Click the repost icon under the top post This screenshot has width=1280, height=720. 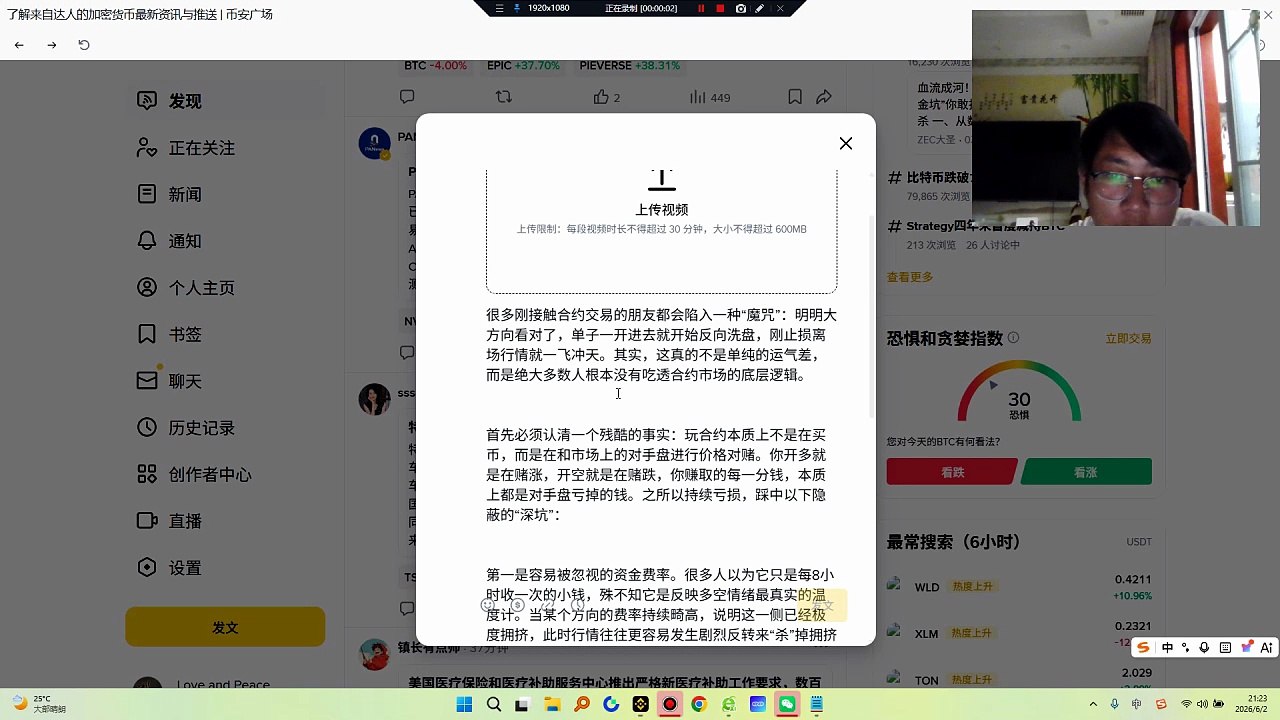[x=504, y=97]
